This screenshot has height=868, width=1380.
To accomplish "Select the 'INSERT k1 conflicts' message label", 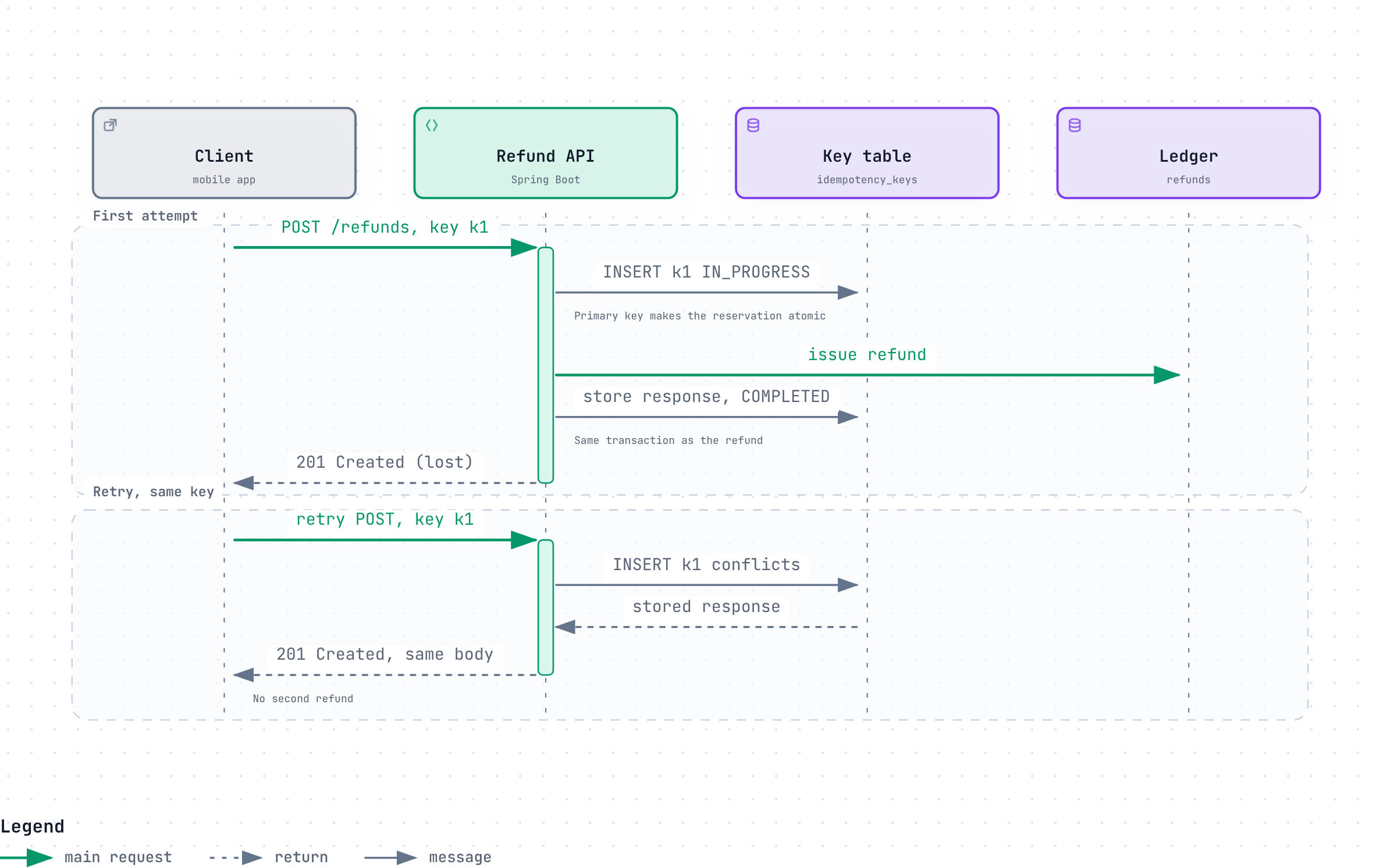I will click(706, 564).
